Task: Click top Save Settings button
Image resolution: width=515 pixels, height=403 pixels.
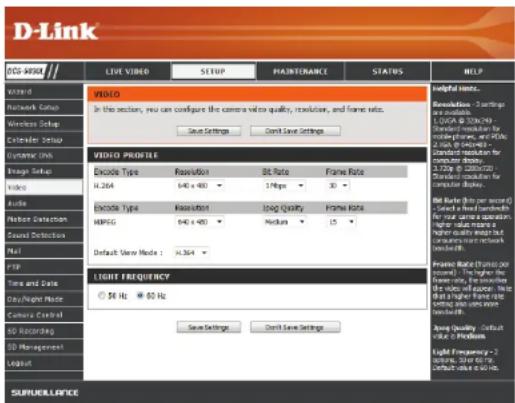Action: 209,131
